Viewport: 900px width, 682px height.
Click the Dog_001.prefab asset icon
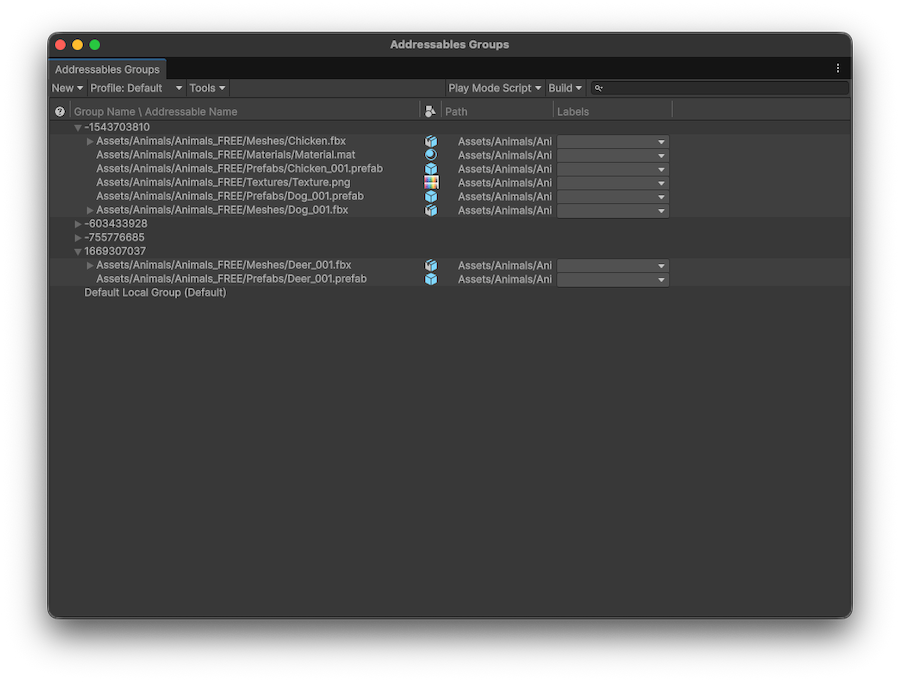click(x=430, y=196)
